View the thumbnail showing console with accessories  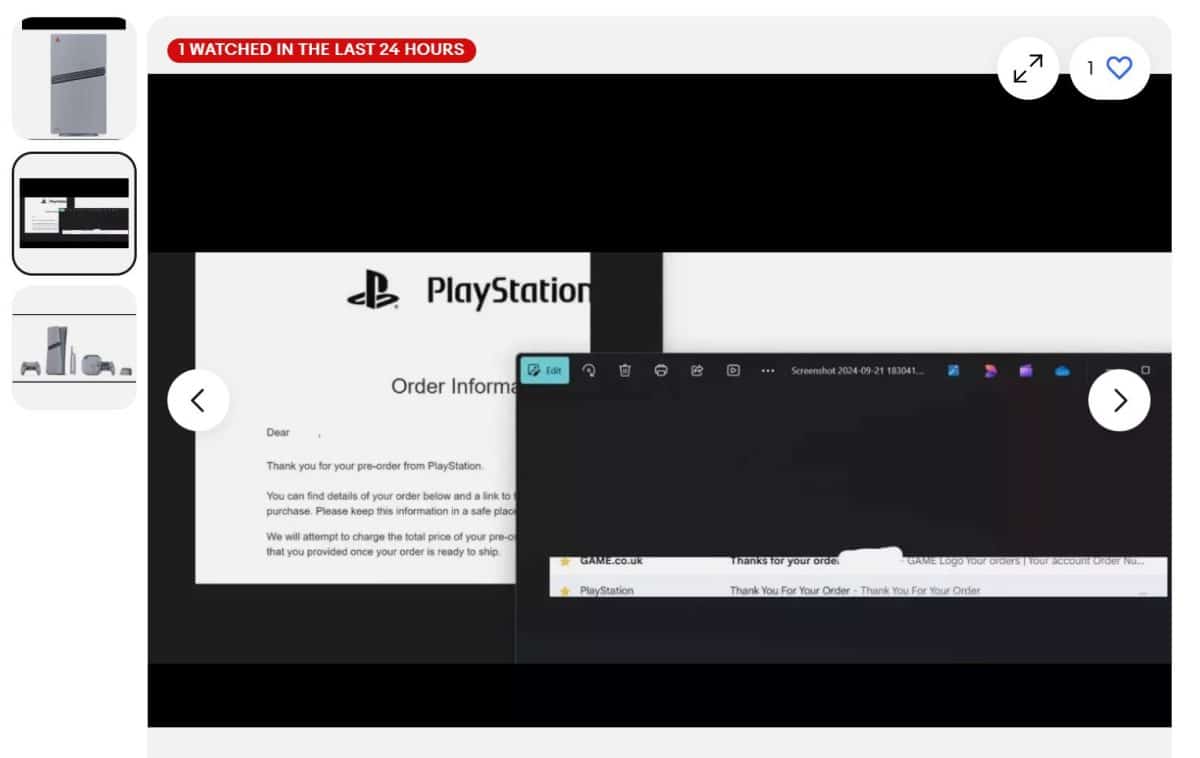point(74,347)
